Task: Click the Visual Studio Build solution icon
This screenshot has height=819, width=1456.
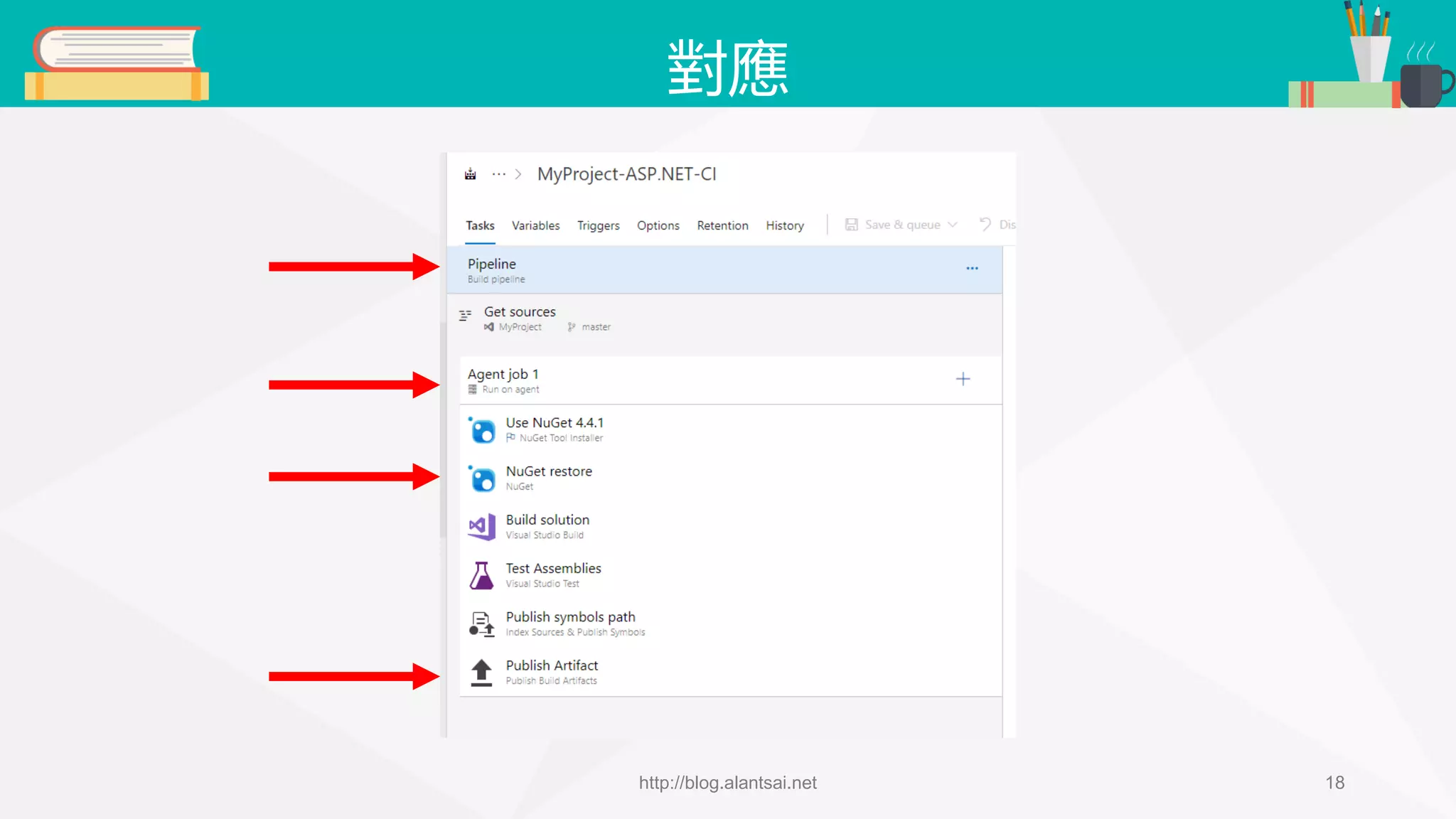Action: (482, 527)
